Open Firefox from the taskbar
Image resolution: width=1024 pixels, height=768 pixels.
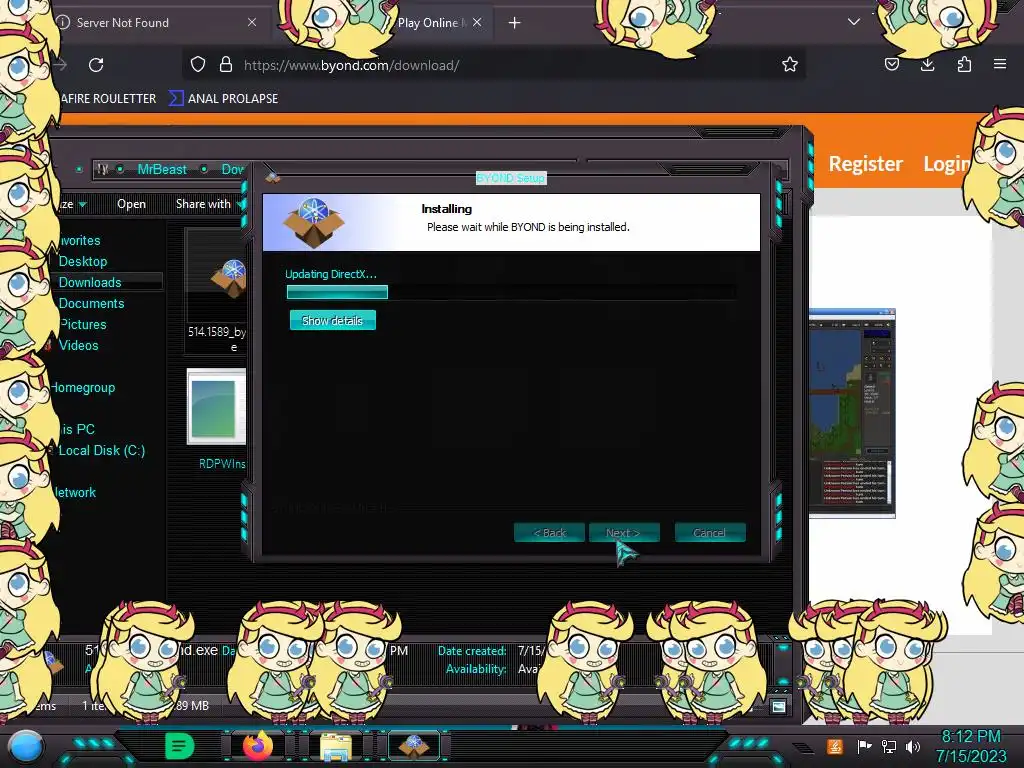(x=258, y=746)
